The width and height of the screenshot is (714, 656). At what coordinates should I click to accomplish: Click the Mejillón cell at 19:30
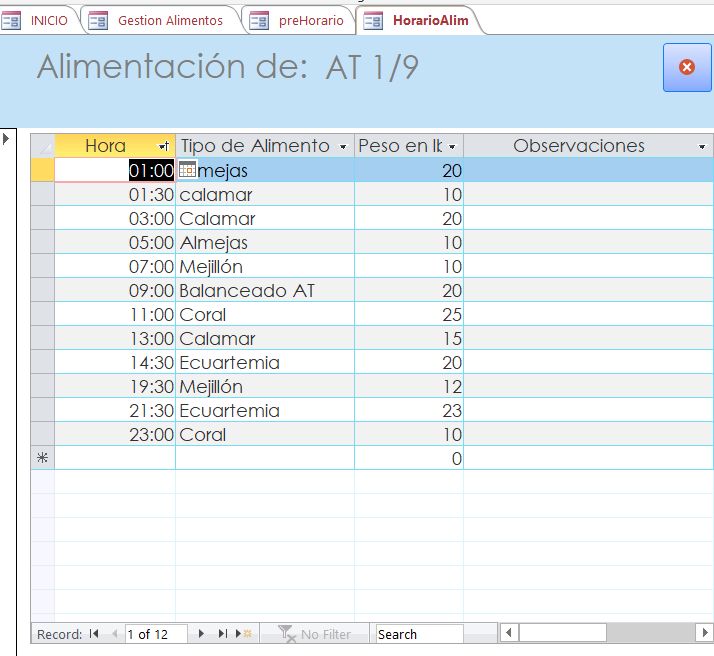pos(265,386)
